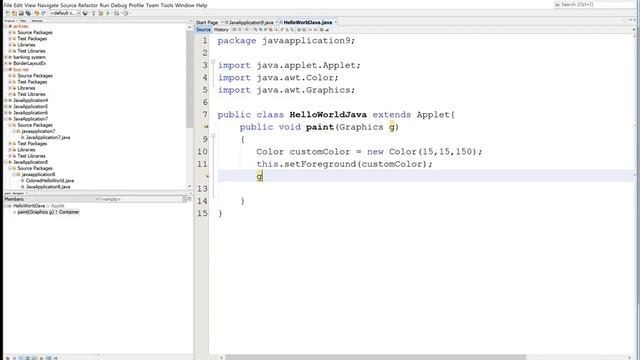
Task: Select the JavaApplication5 project
Action: point(31,107)
